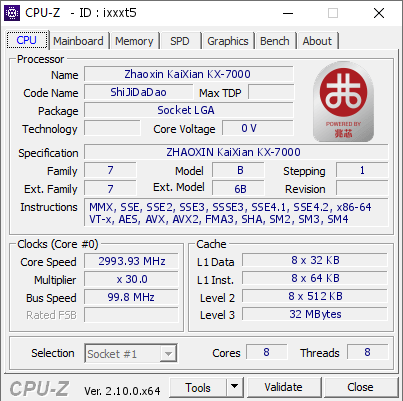Switch to the Mainboard tab
403x401 pixels.
pos(78,41)
